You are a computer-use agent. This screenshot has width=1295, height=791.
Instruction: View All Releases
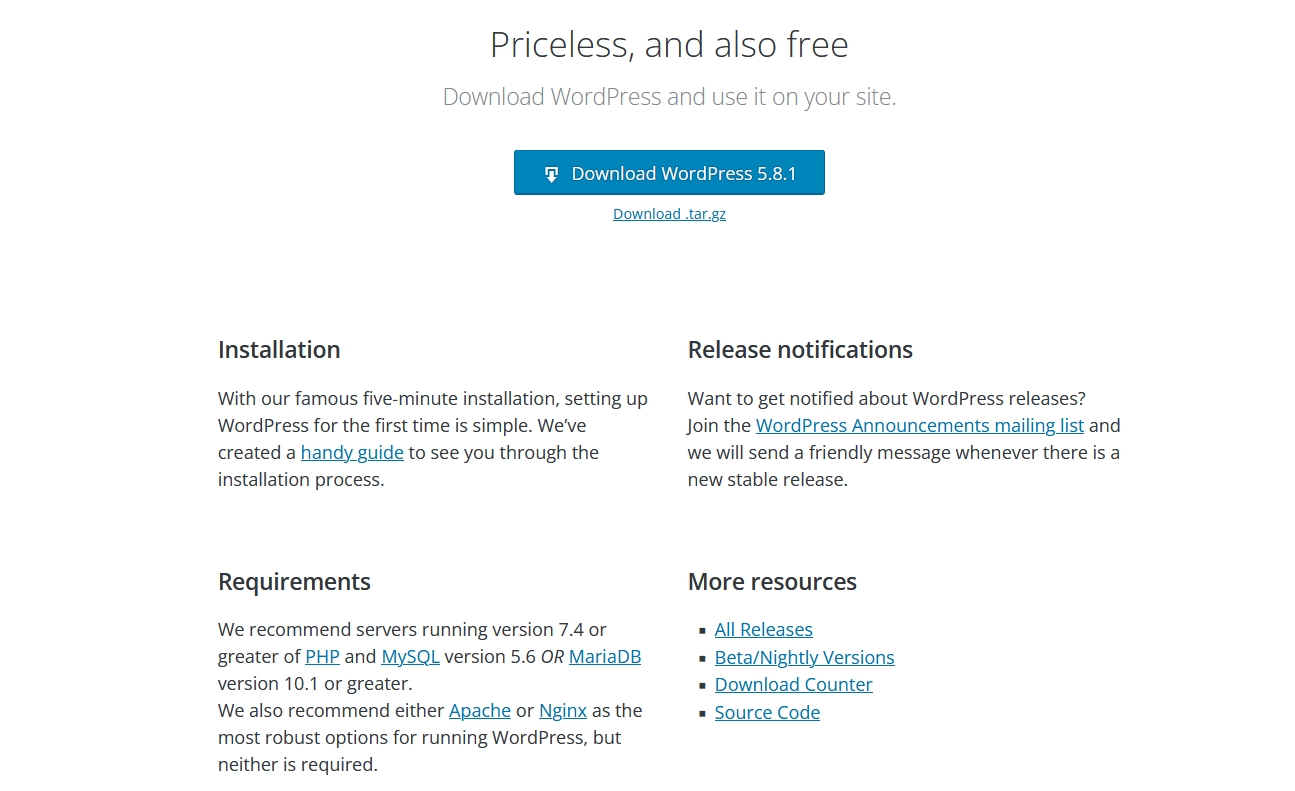[763, 629]
